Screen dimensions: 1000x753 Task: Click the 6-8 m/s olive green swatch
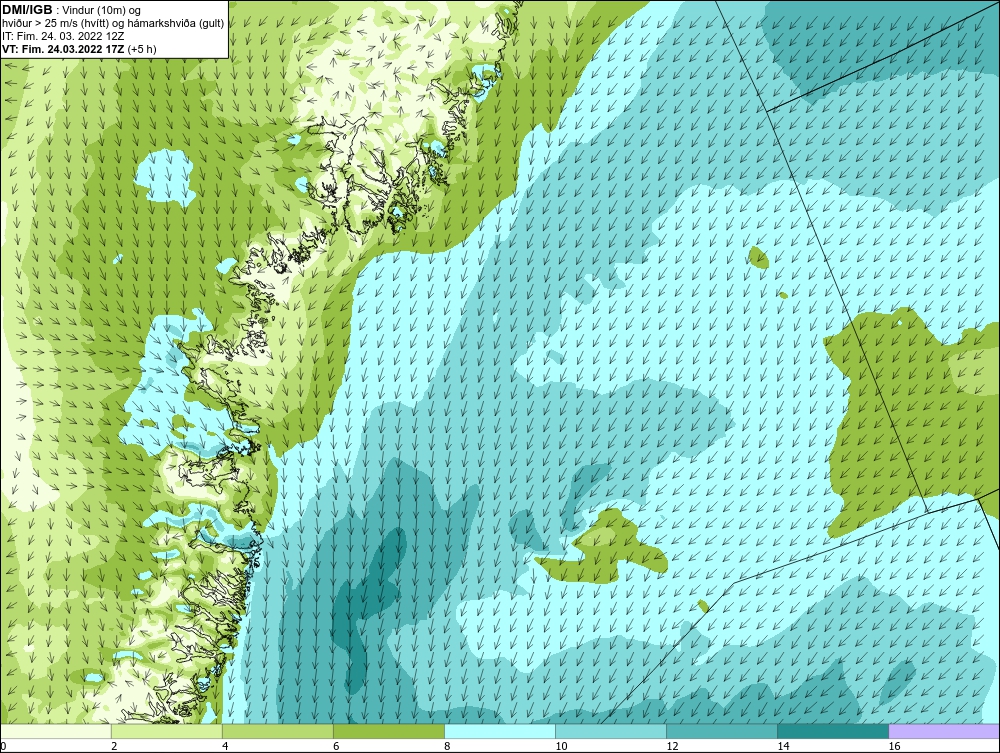click(x=388, y=731)
